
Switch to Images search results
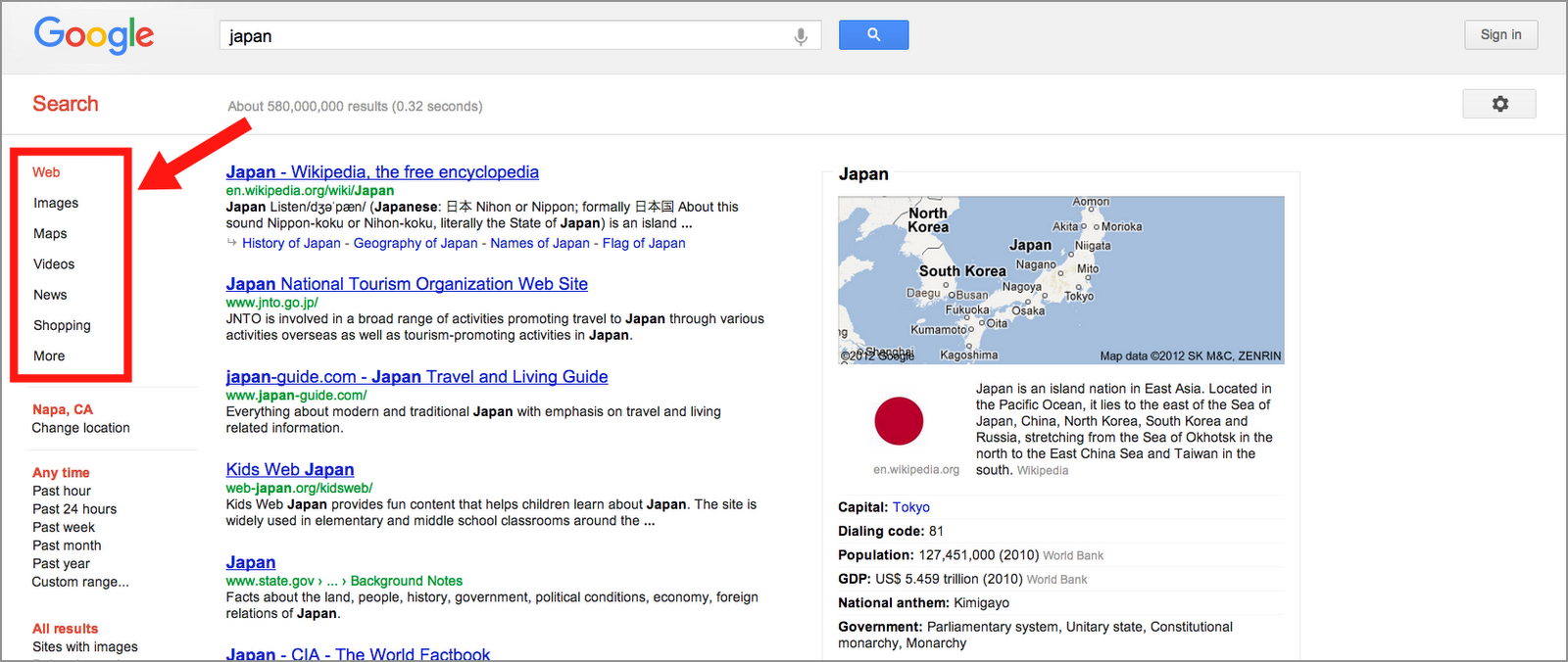56,203
